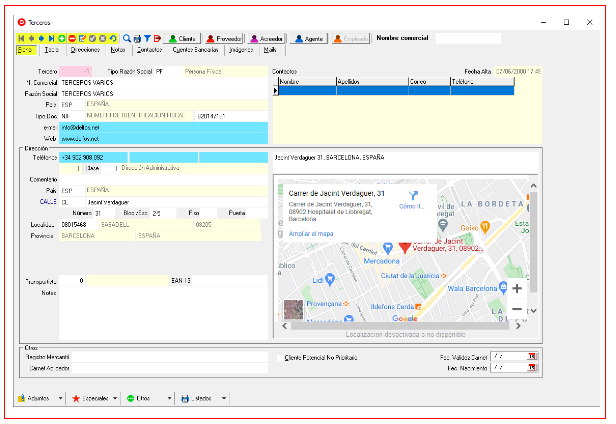Click the magnifying glass search icon
Viewport: 616px width, 424px height.
pos(127,38)
